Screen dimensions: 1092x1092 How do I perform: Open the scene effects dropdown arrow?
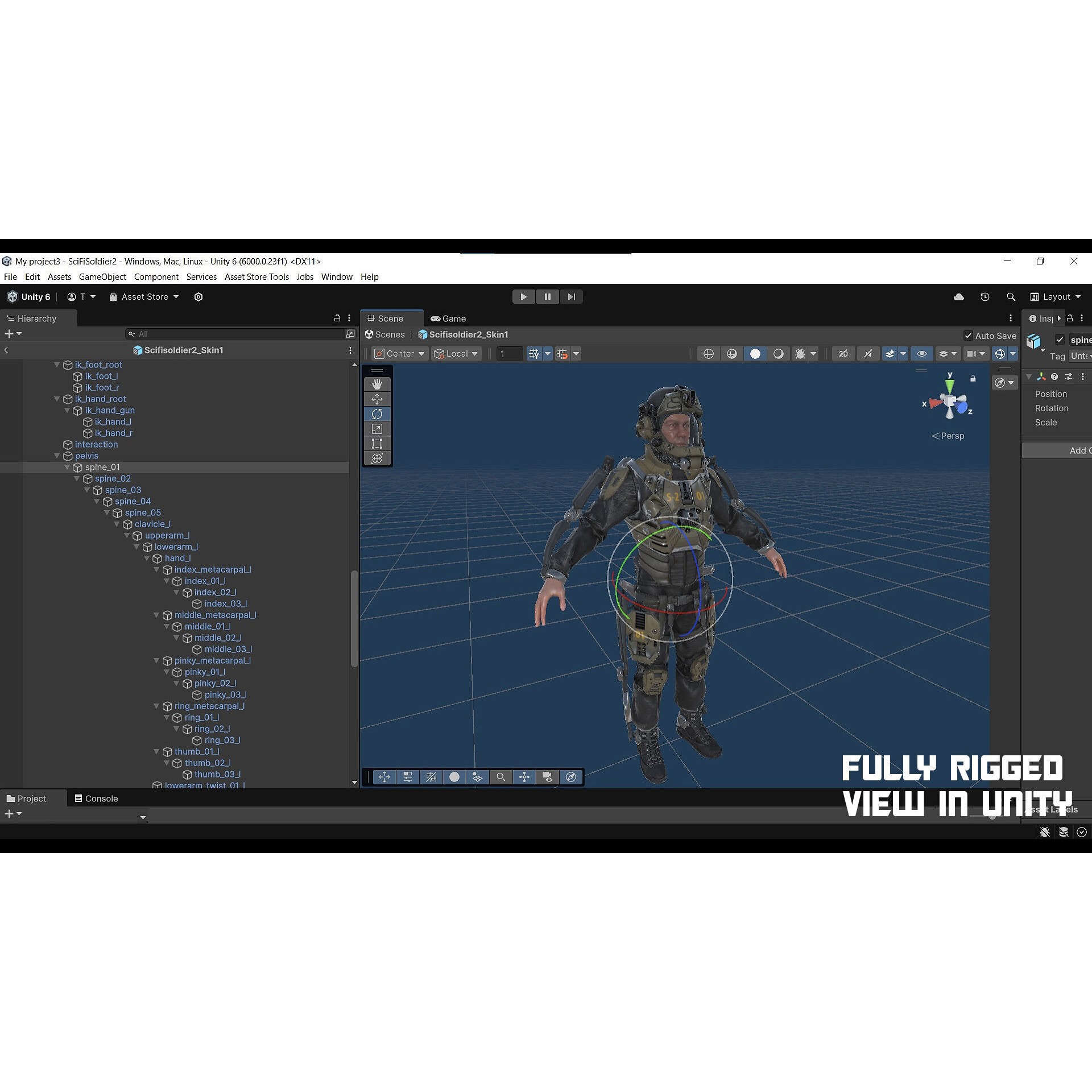tap(903, 354)
